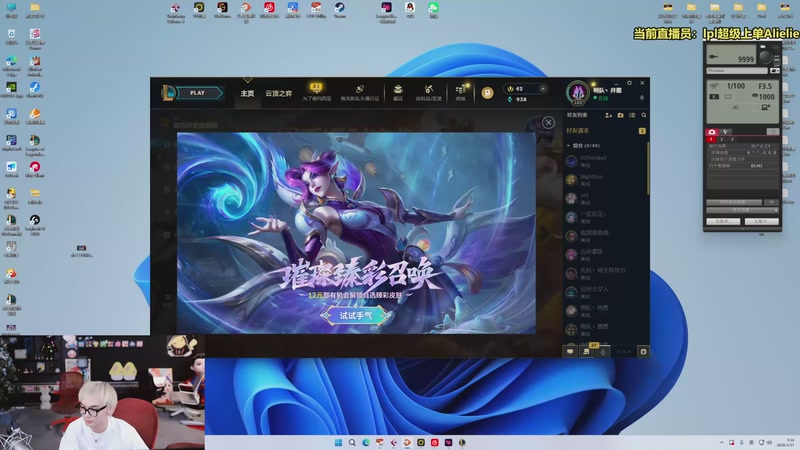Open the 藏品 collection icon

[x=398, y=92]
